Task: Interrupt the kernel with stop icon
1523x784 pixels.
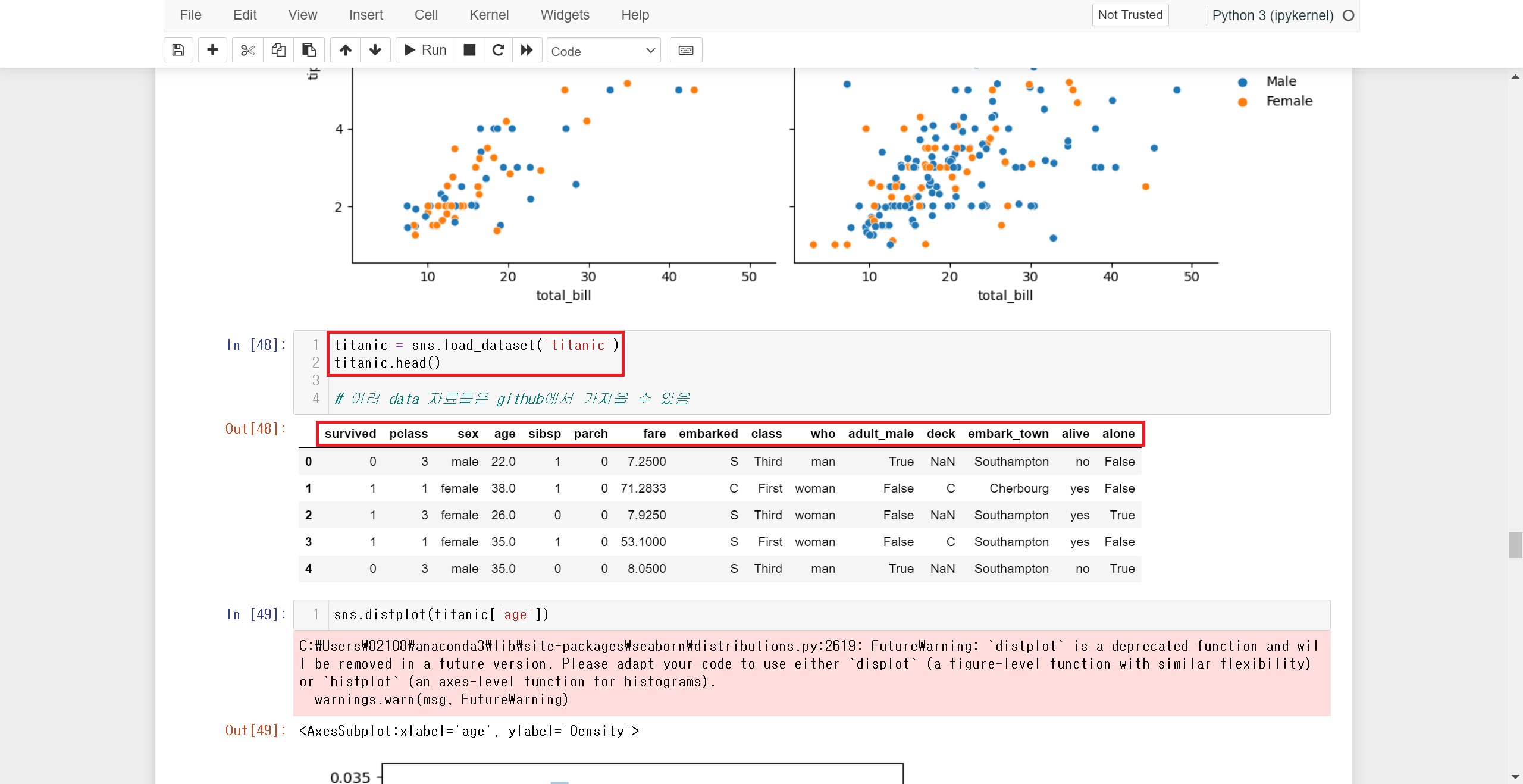Action: click(x=469, y=50)
